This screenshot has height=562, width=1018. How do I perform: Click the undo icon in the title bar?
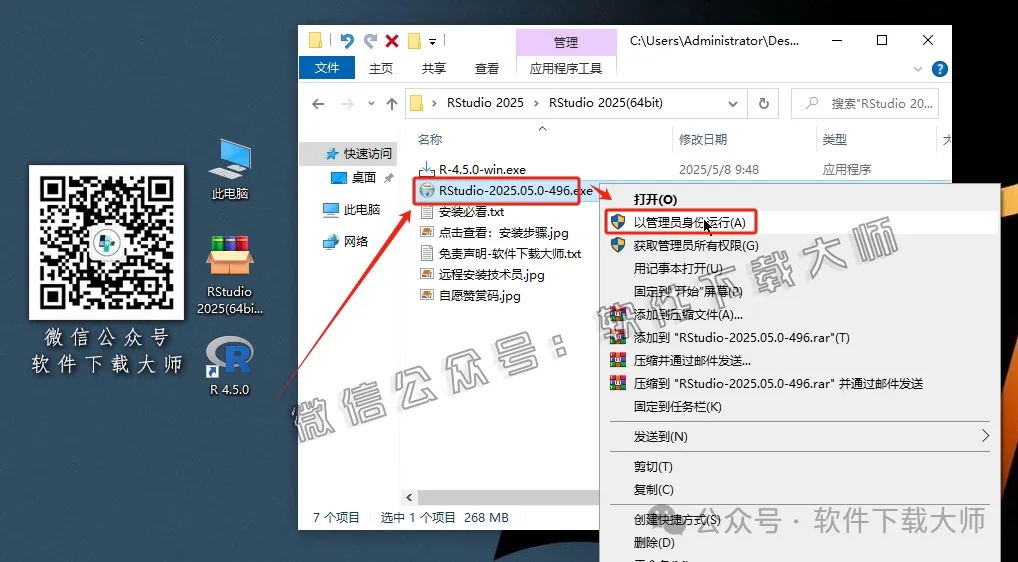tap(347, 41)
